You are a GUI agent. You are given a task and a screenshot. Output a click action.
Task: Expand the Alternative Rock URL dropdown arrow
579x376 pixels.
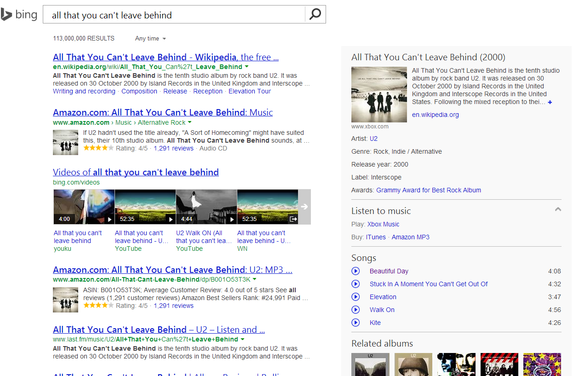tap(190, 122)
